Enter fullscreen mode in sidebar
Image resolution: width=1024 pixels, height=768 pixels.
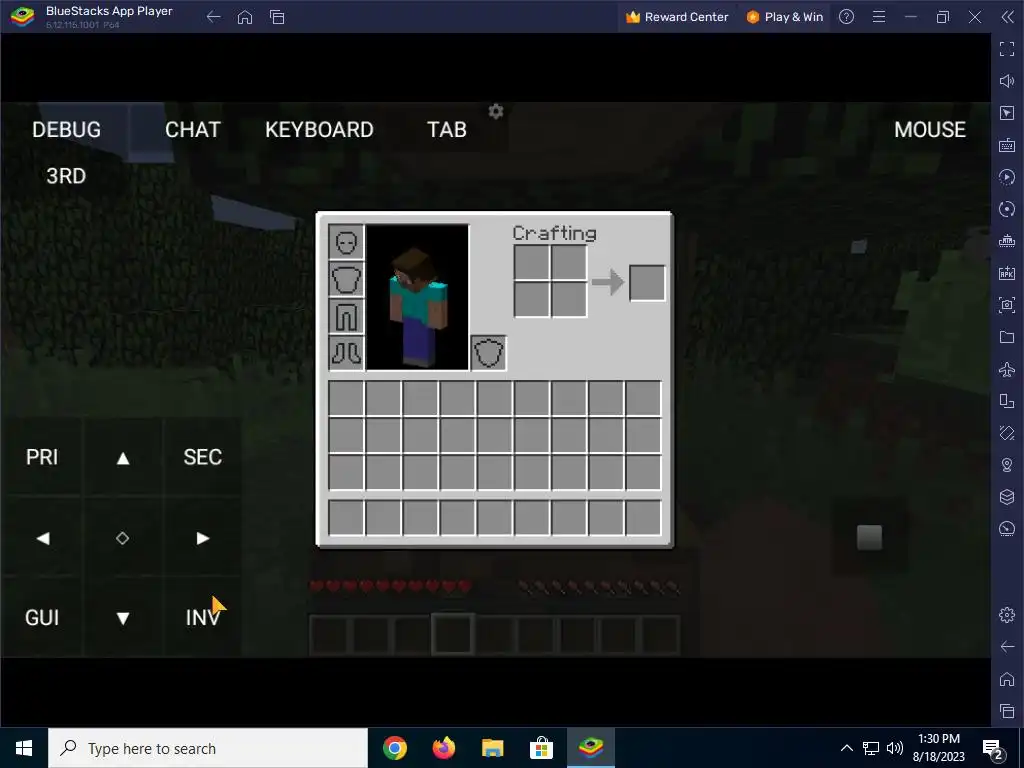pos(1007,49)
